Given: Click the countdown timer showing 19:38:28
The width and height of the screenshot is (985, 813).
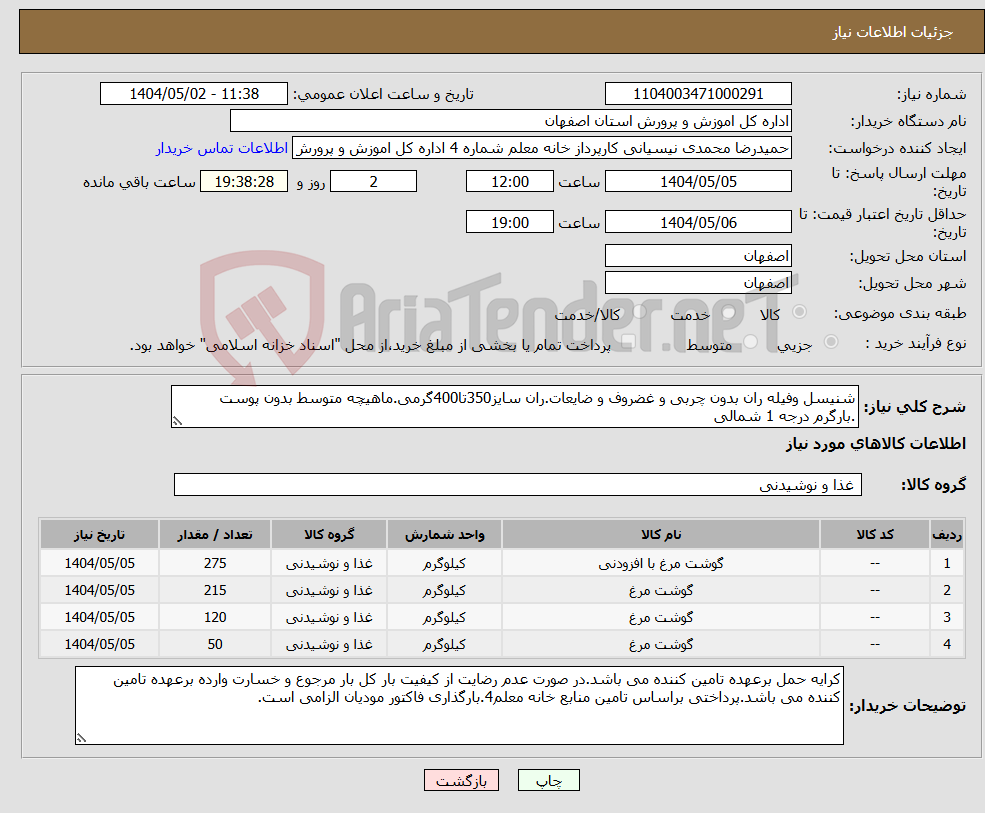Looking at the screenshot, I should (246, 181).
